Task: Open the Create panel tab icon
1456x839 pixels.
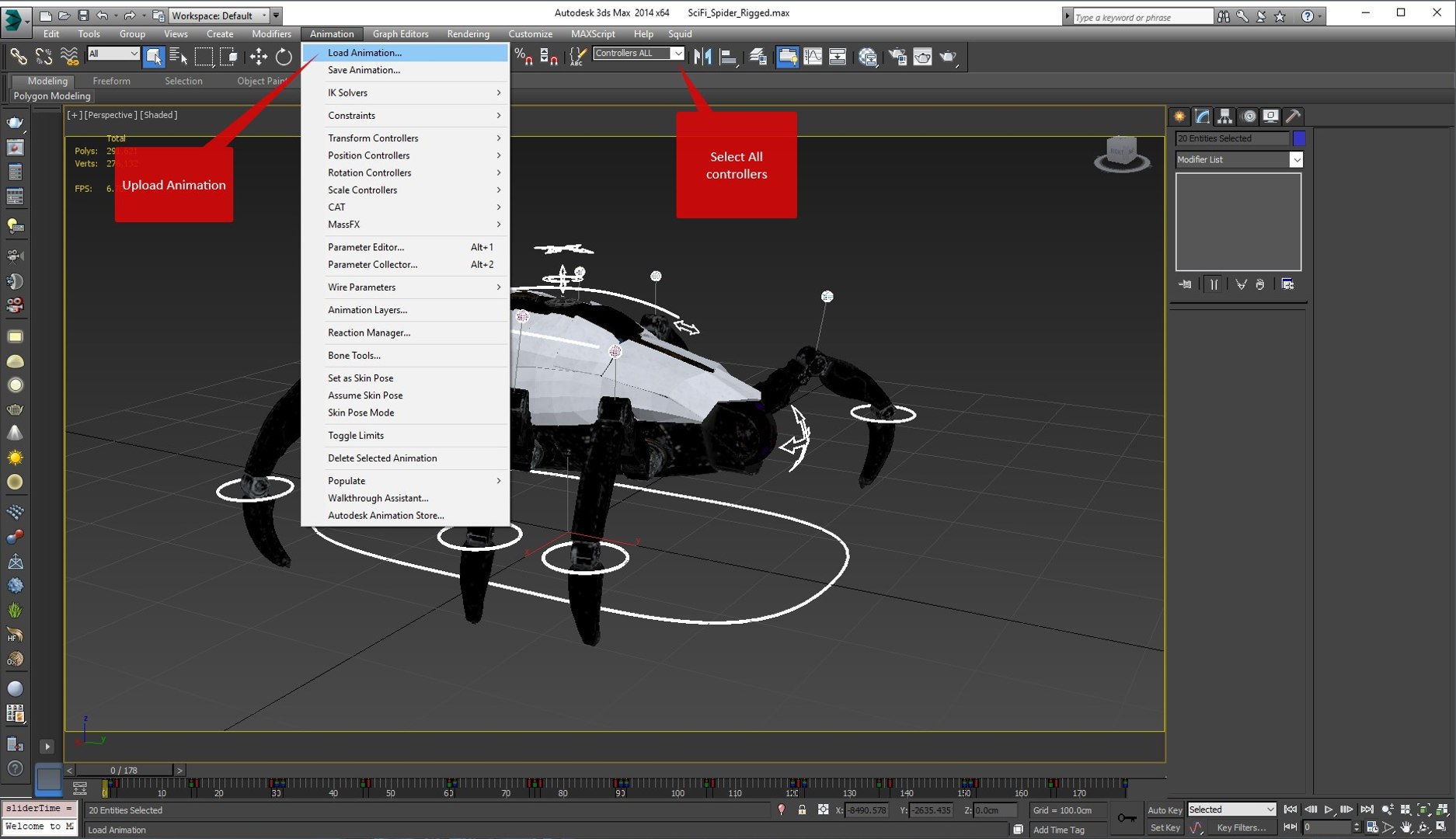Action: [1179, 117]
